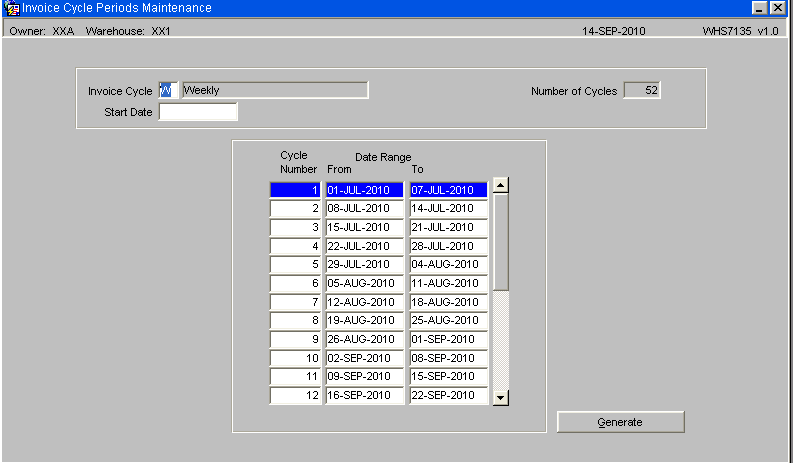Screen dimensions: 793x463
Task: Click From date 15-JUL-2010
Action: [365, 227]
